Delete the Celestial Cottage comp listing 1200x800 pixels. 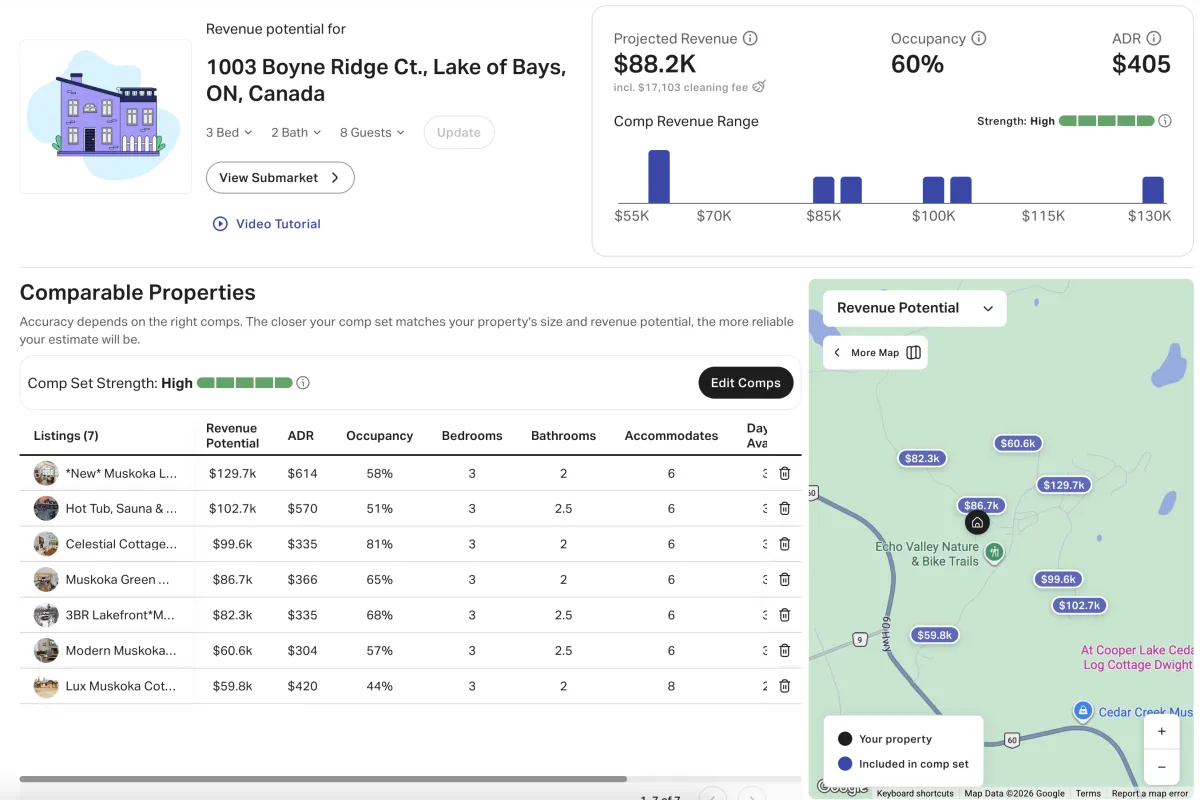[x=785, y=544]
